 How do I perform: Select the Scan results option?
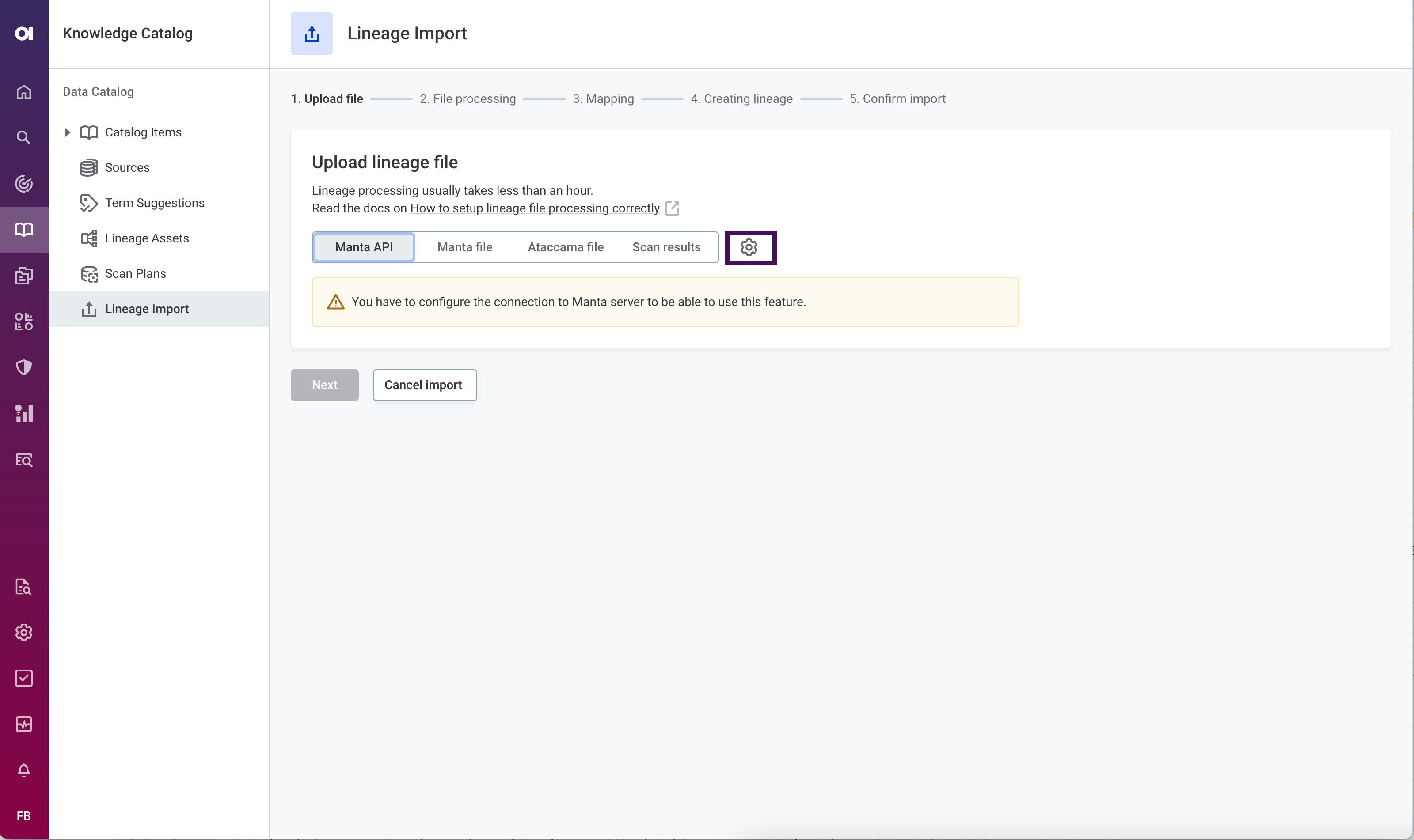click(666, 247)
